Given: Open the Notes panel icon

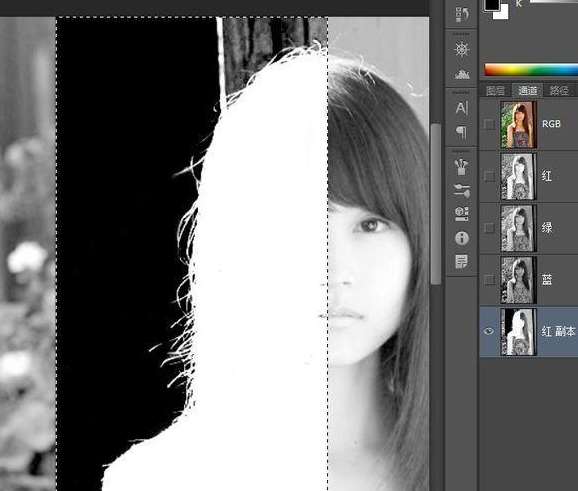Looking at the screenshot, I should [462, 261].
